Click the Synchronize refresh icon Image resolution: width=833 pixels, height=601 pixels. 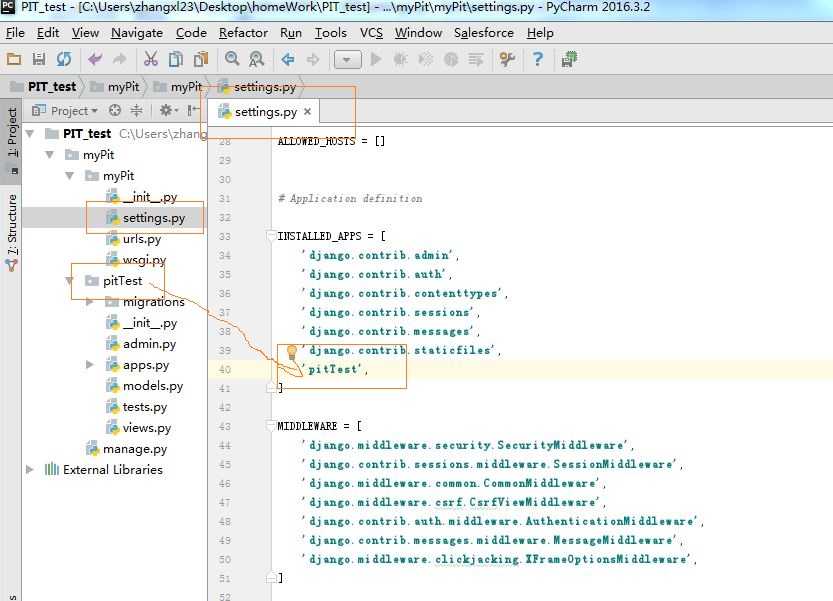64,59
